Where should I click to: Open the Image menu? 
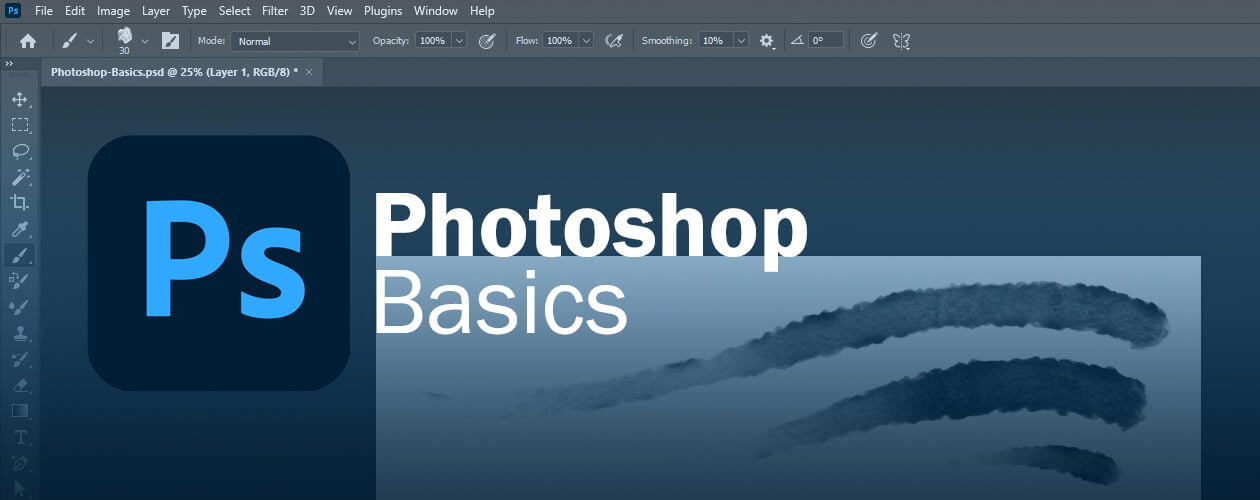(x=114, y=11)
